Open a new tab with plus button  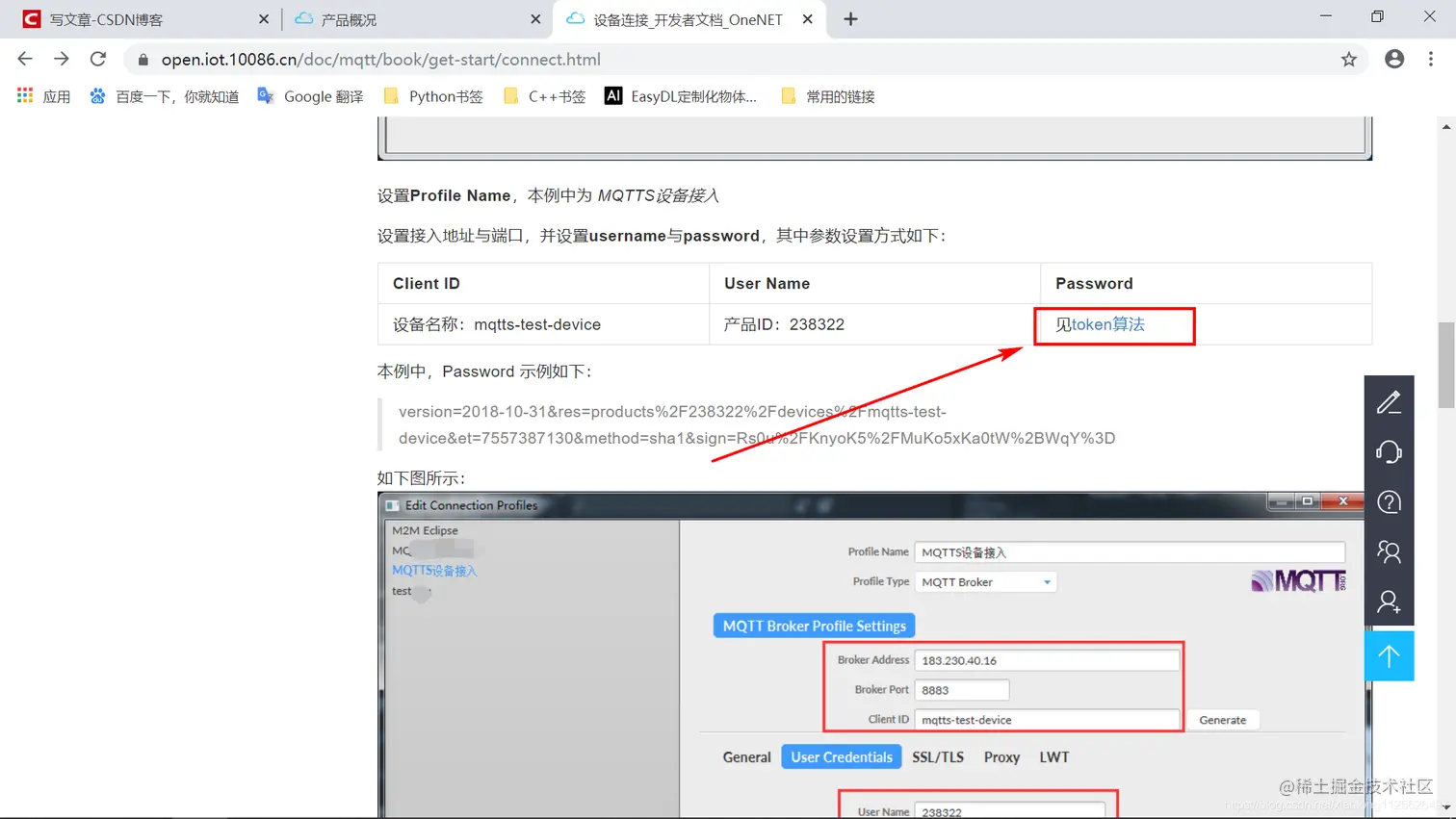[x=850, y=19]
